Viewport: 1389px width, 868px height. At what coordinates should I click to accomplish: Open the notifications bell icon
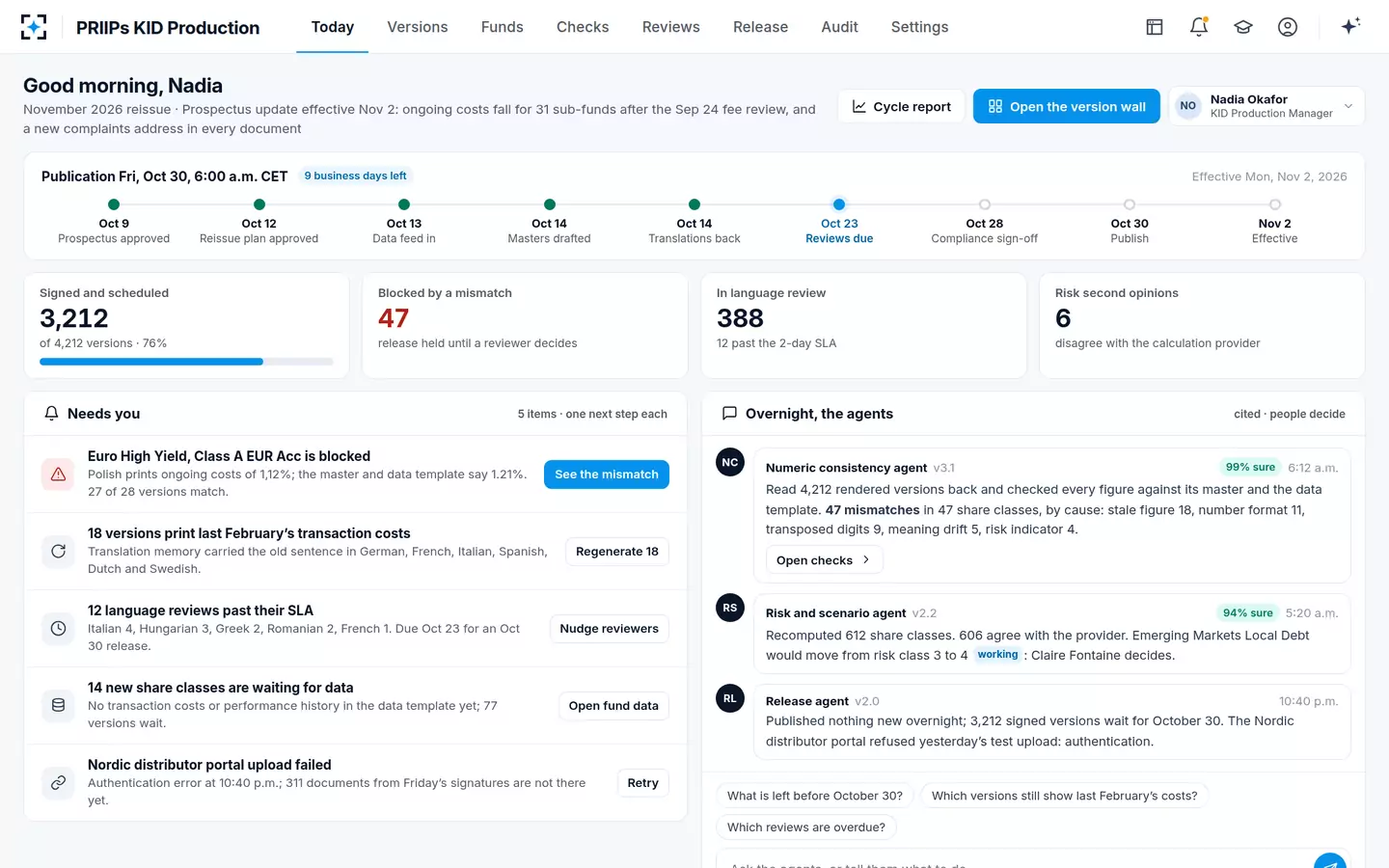click(1199, 27)
